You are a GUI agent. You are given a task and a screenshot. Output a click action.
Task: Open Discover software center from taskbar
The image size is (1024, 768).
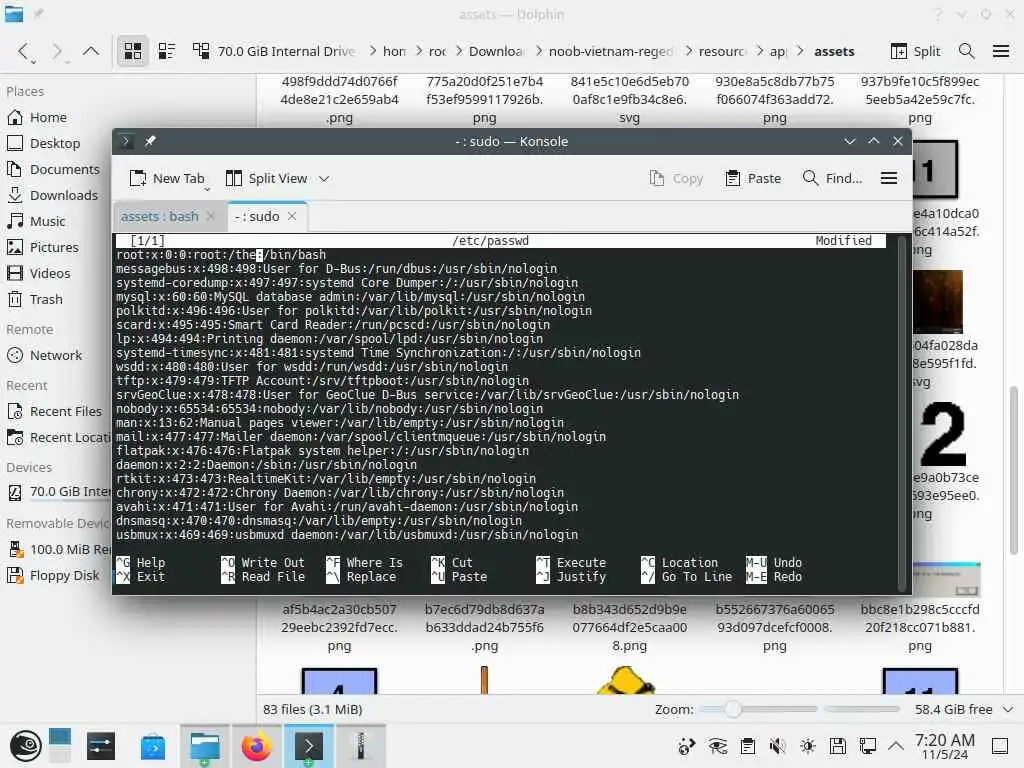point(152,746)
